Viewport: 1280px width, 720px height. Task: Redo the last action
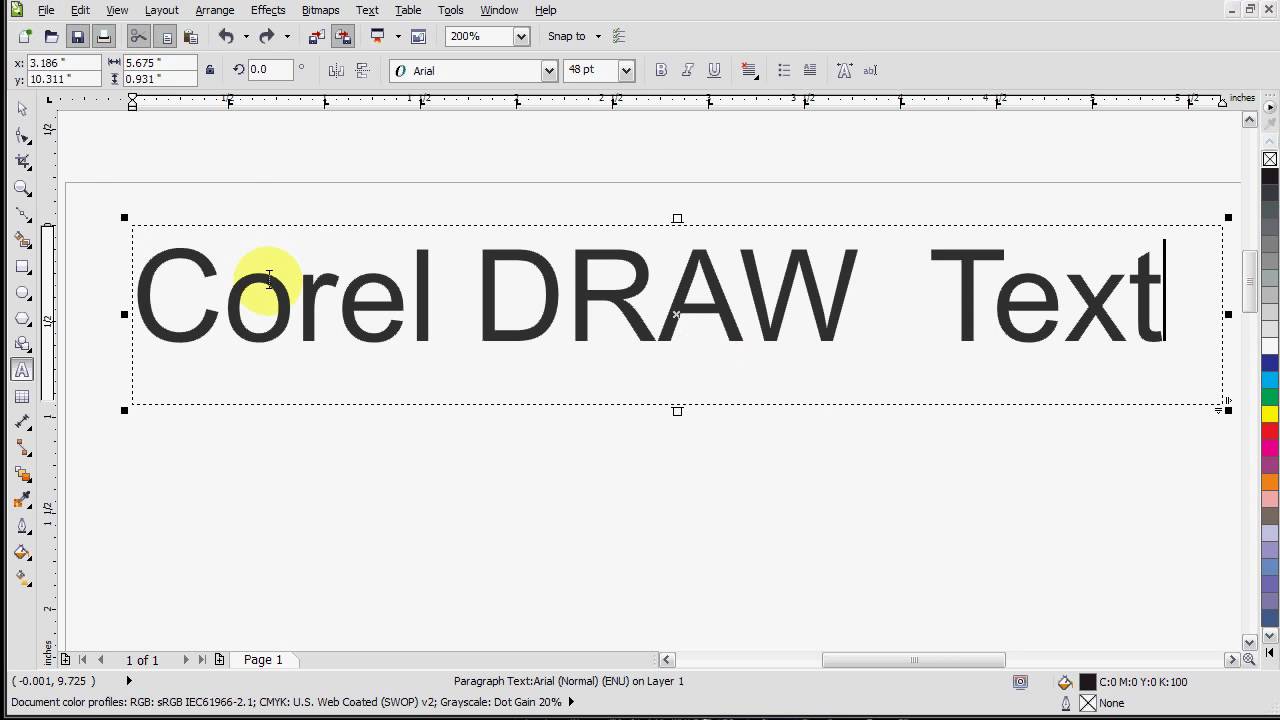click(x=266, y=37)
